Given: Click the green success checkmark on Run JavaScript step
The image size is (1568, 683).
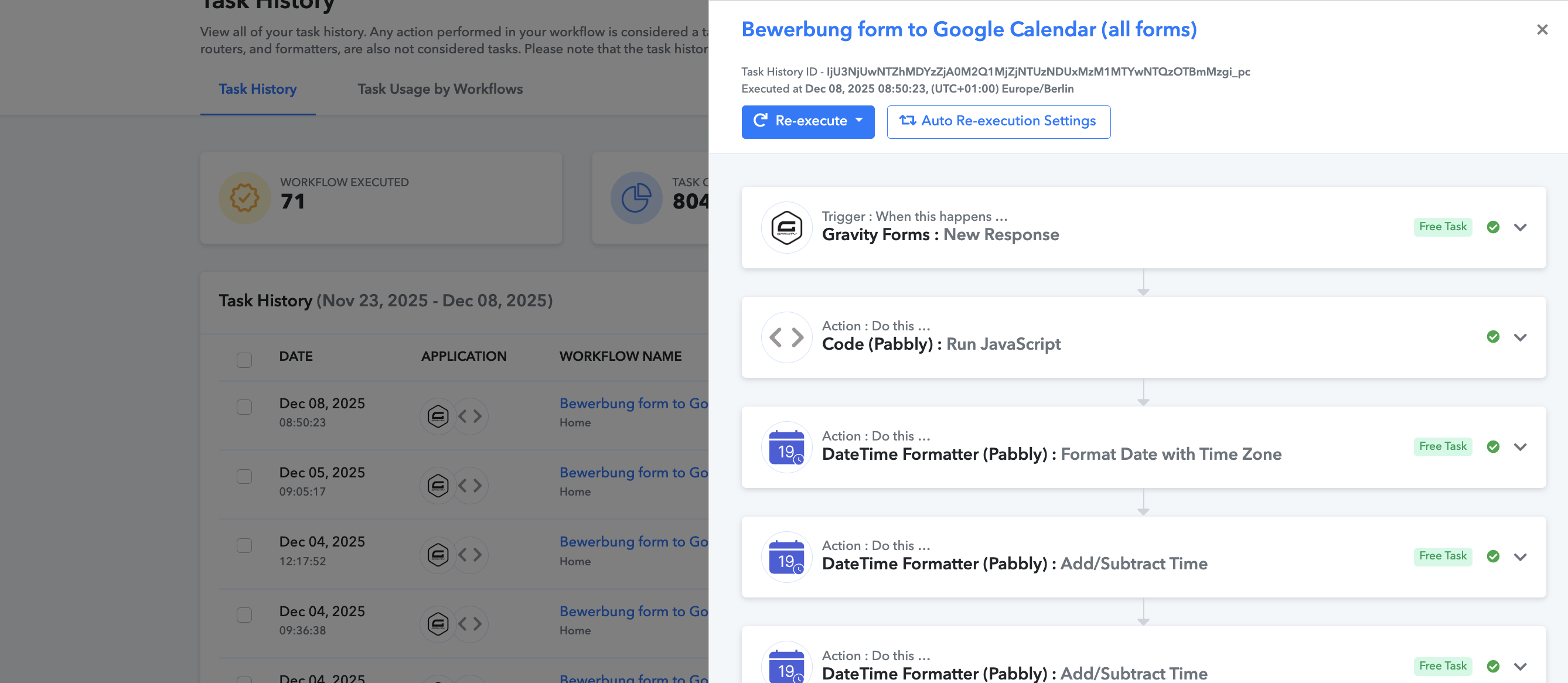Looking at the screenshot, I should click(1492, 337).
